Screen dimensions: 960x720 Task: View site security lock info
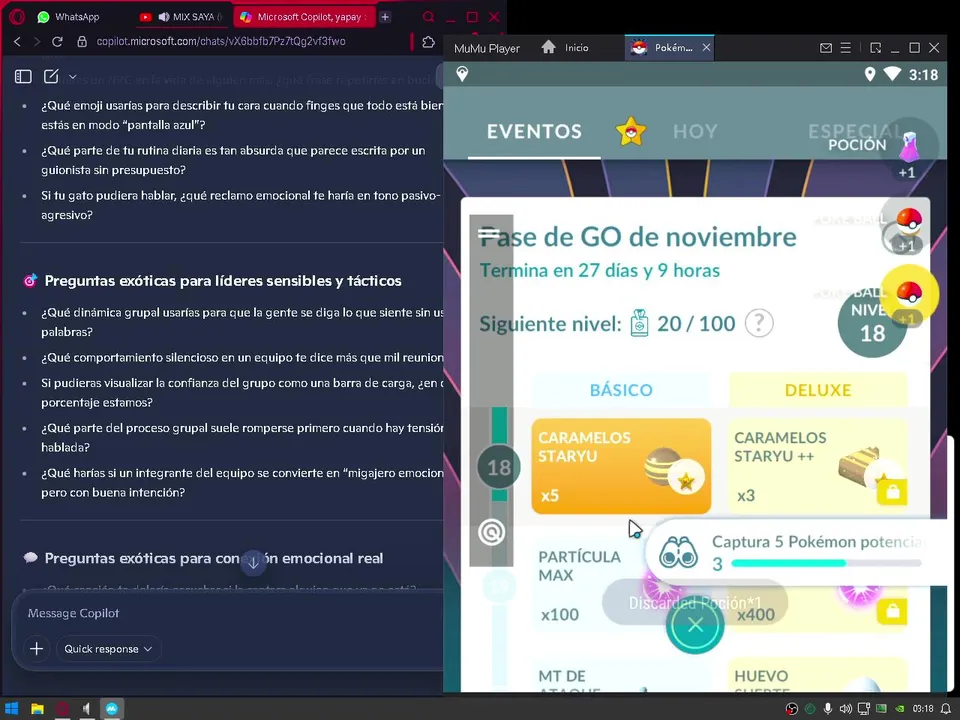(82, 42)
